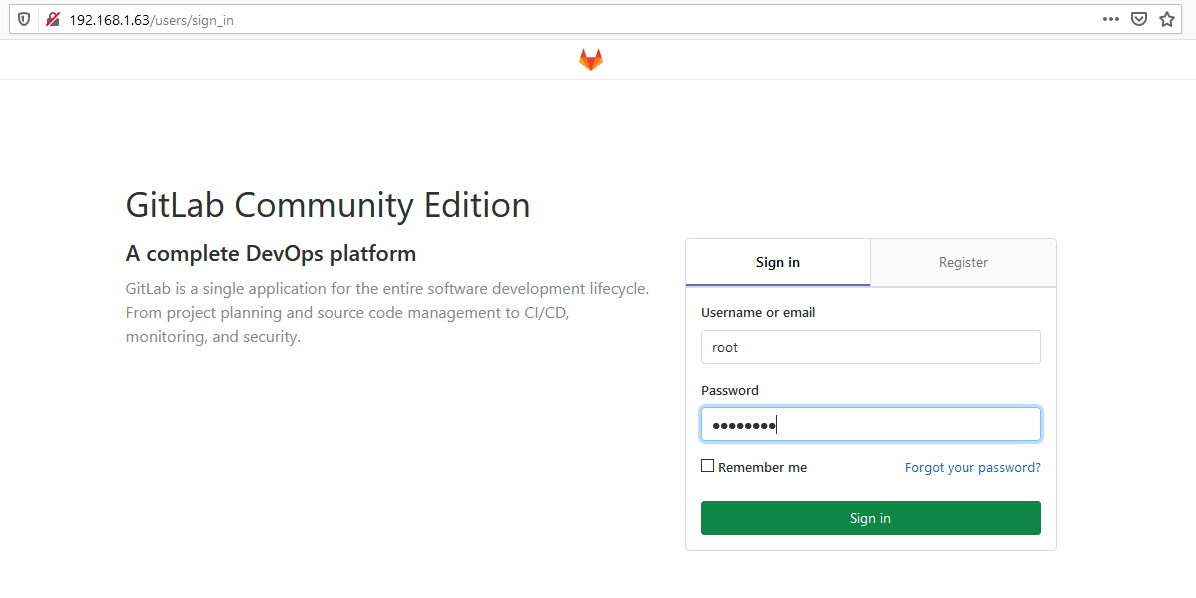Click the Username or email field containing root
This screenshot has height=598, width=1196.
tap(870, 347)
